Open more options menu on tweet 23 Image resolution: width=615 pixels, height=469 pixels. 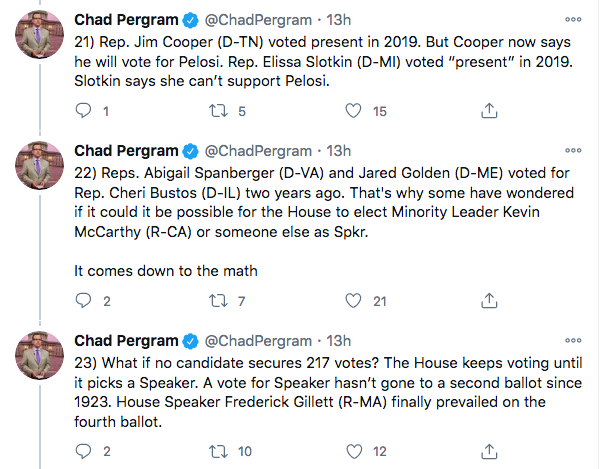[573, 340]
